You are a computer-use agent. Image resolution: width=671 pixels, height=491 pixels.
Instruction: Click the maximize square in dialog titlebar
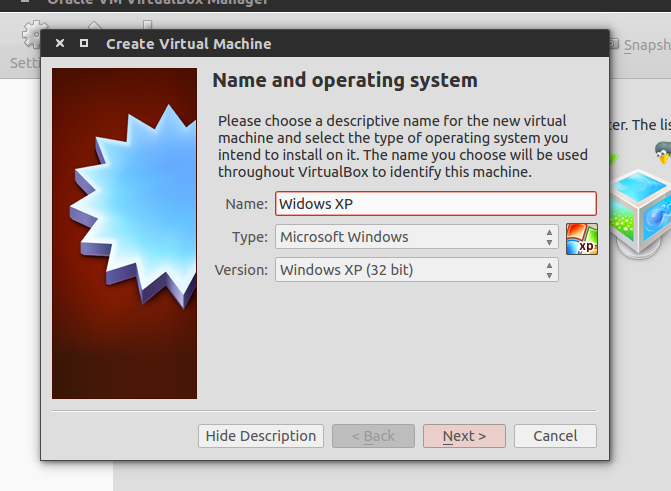click(x=84, y=43)
